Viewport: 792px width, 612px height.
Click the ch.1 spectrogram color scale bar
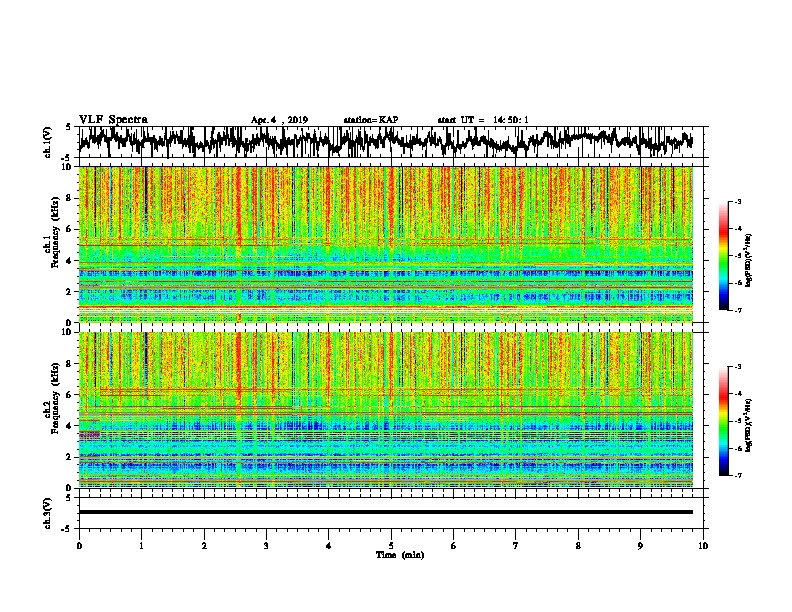pos(724,256)
